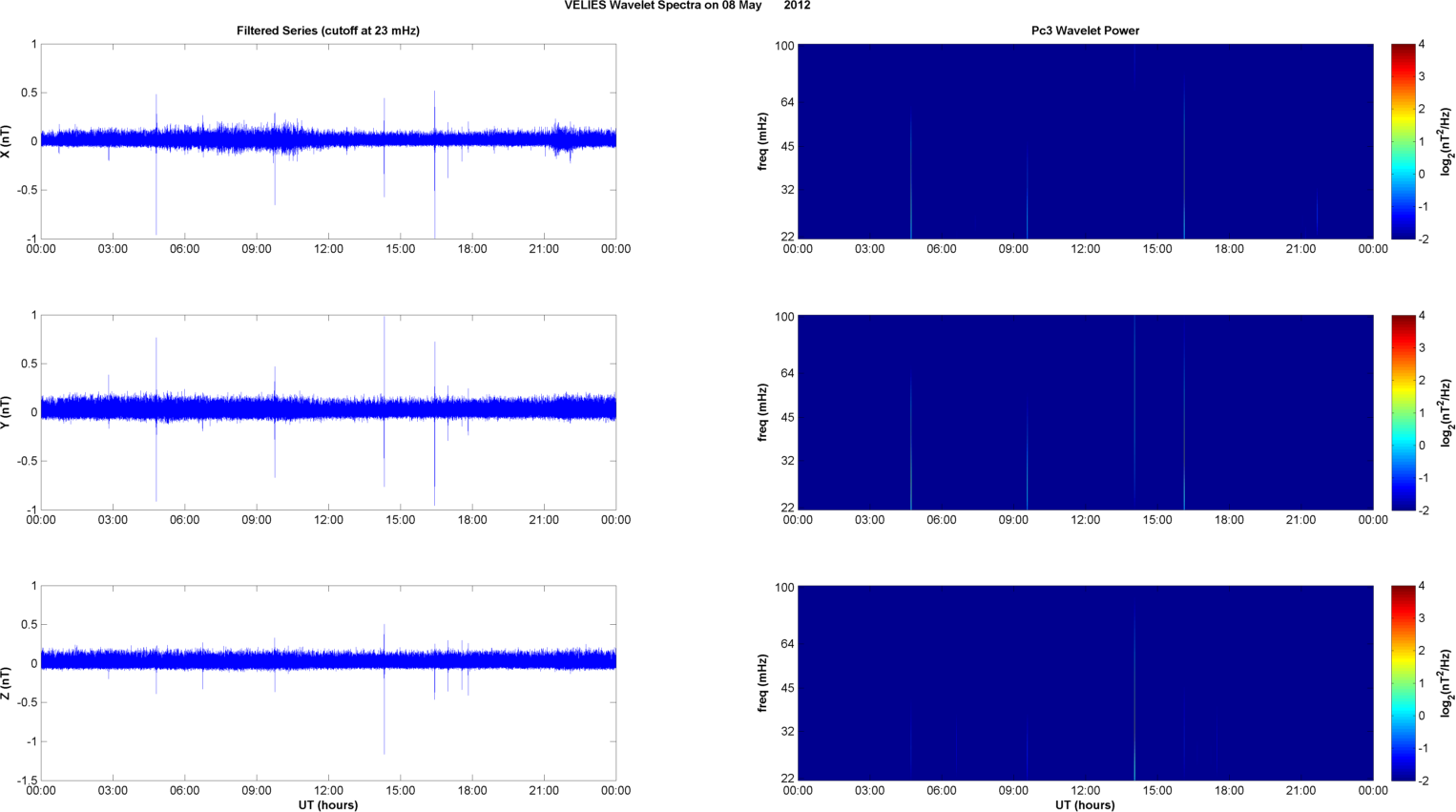Click inside the Y filtered series plot
This screenshot has width=1456, height=812.
[x=328, y=412]
